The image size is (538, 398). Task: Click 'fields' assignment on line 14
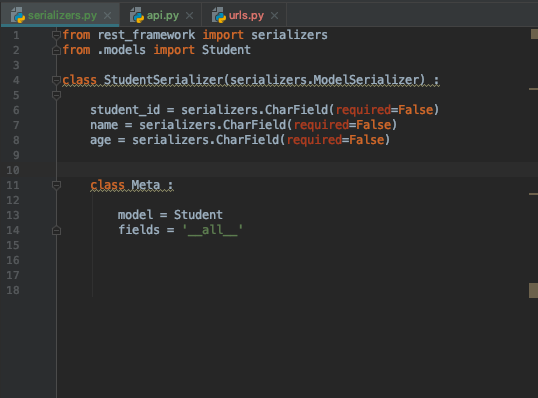click(139, 230)
